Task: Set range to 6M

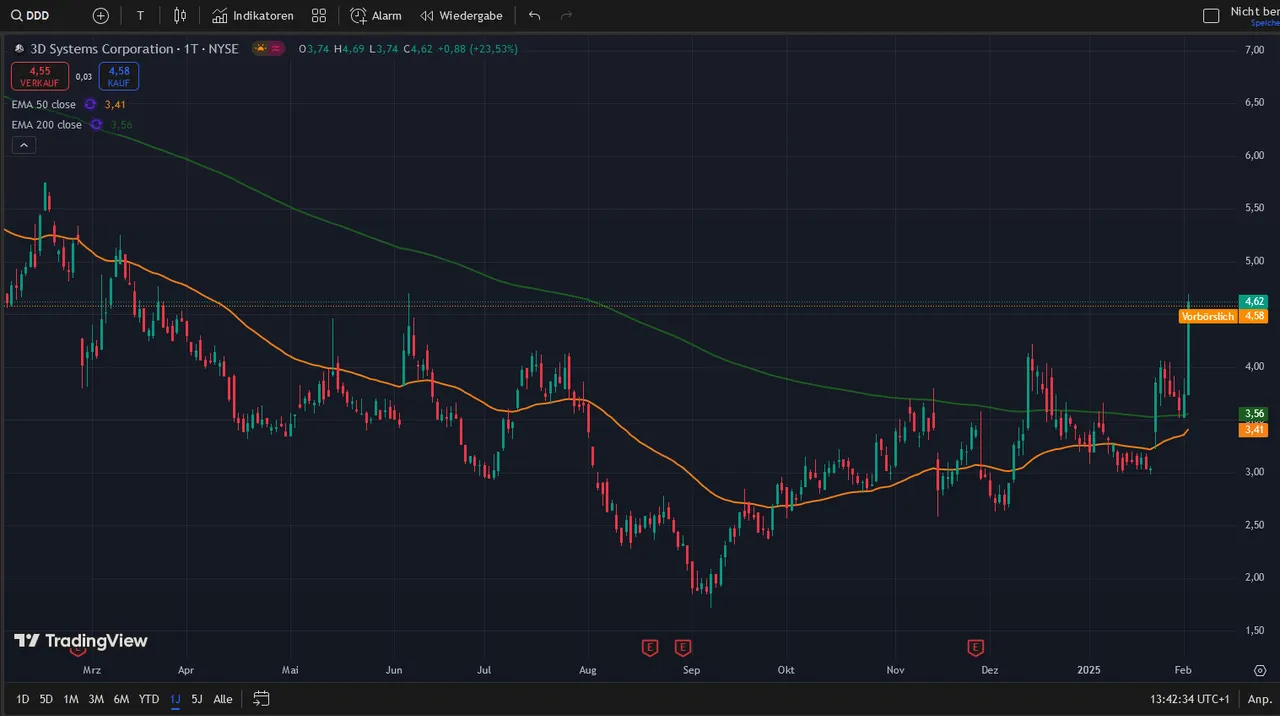Action: click(121, 699)
